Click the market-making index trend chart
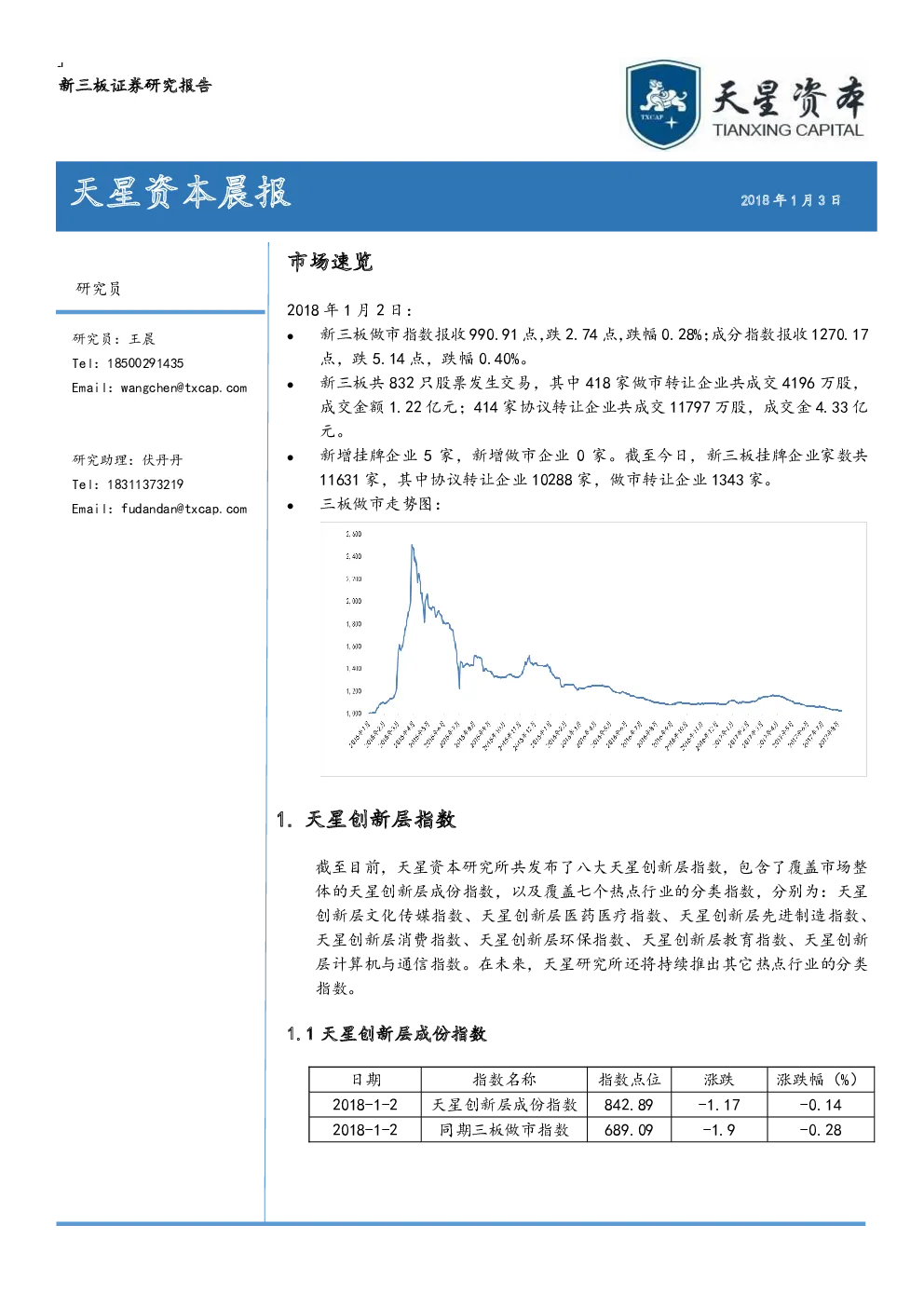The height and width of the screenshot is (1307, 924). point(593,648)
